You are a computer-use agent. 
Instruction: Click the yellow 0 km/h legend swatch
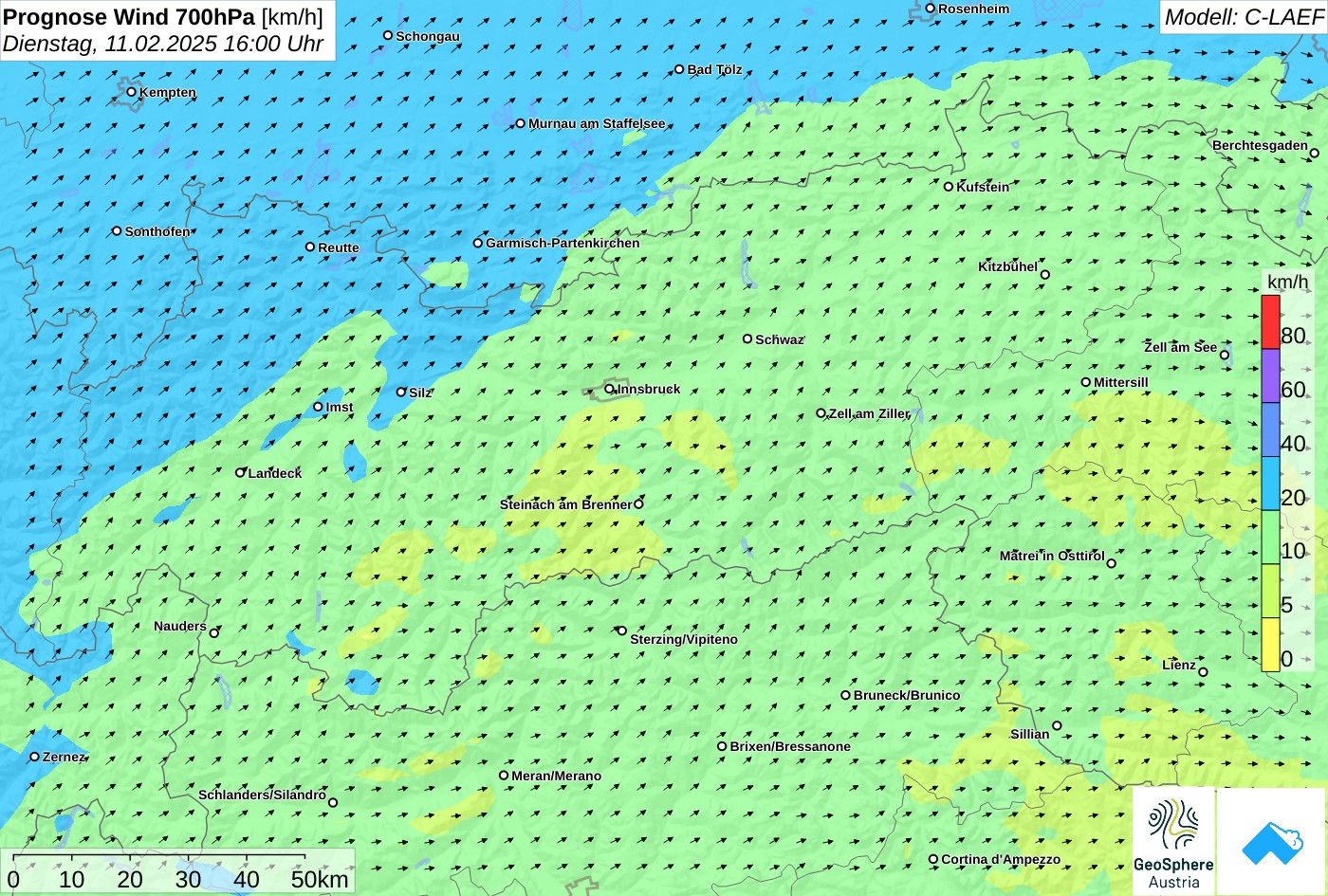(1270, 645)
